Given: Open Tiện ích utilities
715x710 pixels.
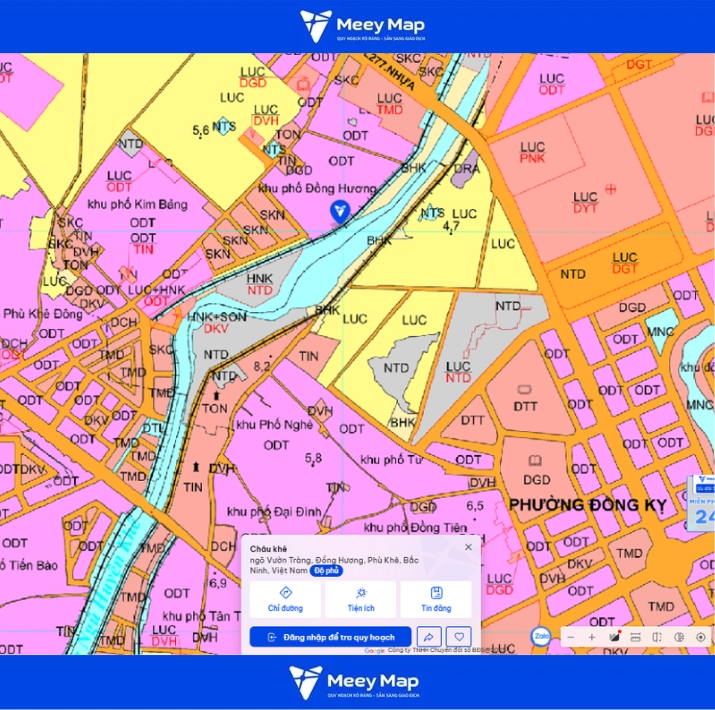Looking at the screenshot, I should pos(361,599).
